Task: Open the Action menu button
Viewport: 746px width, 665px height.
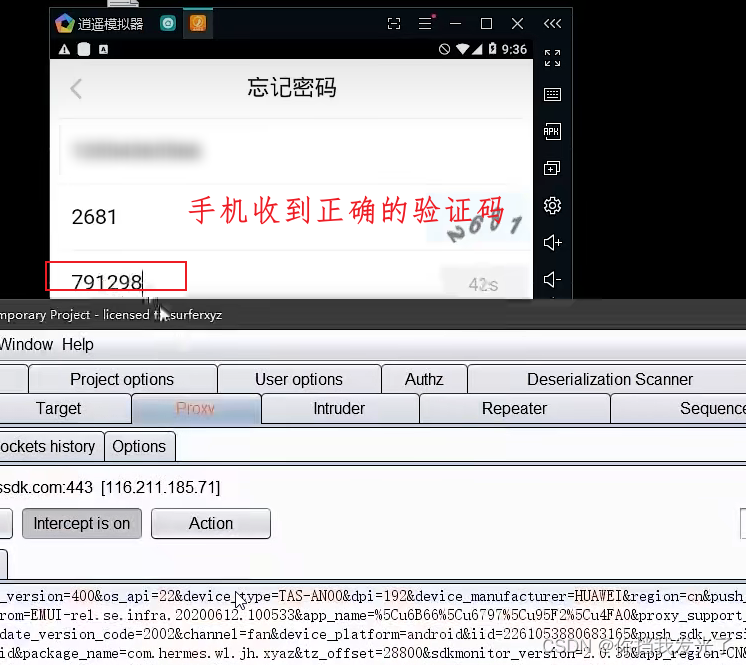Action: click(211, 523)
